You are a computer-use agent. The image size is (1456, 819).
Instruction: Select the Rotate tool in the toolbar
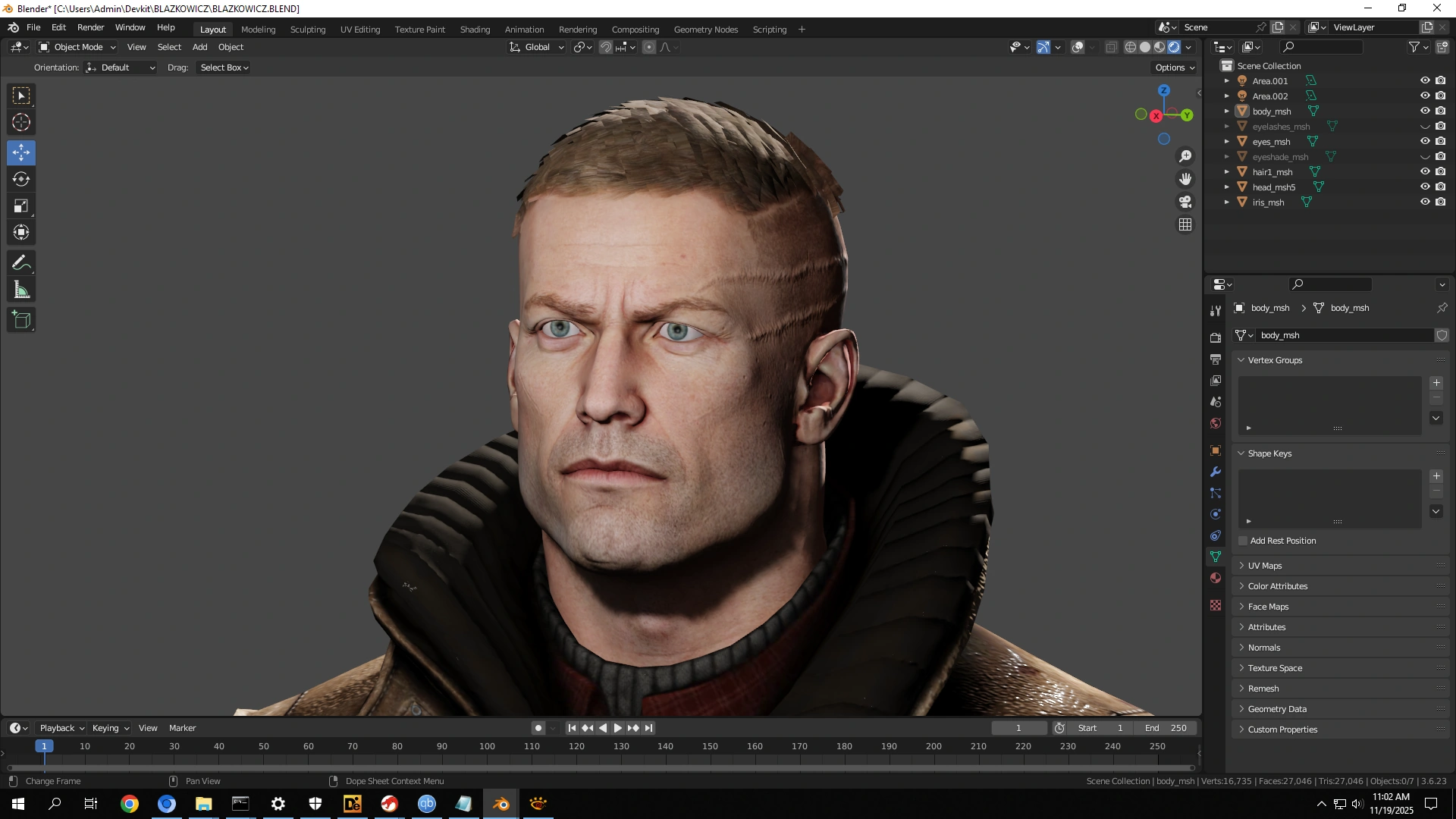(x=21, y=180)
